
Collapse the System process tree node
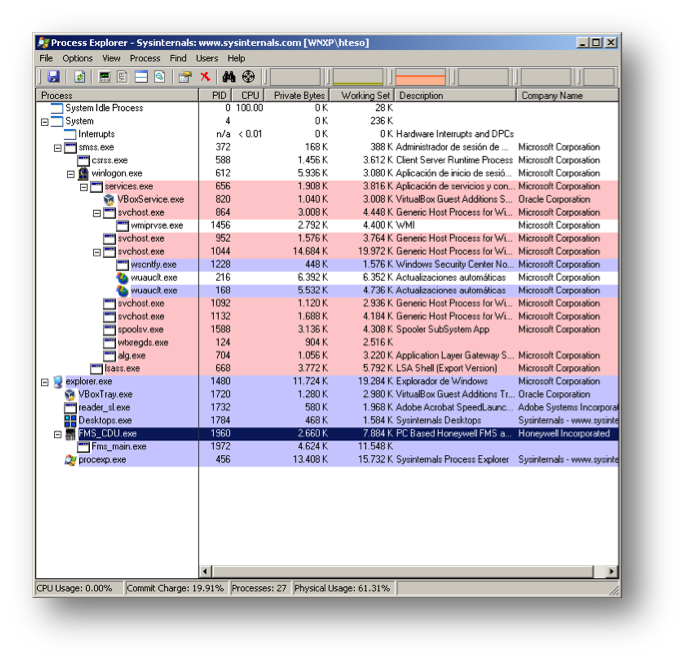pyautogui.click(x=44, y=122)
